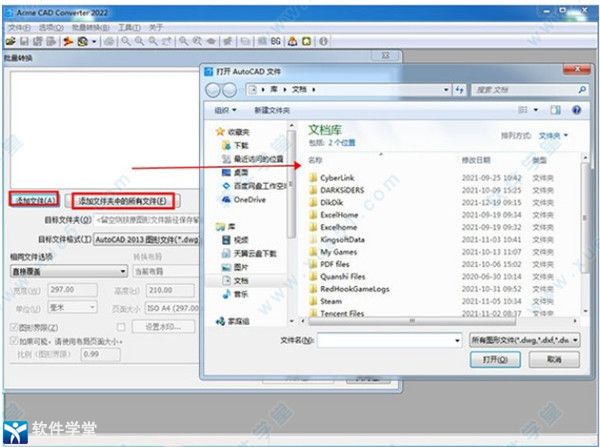The width and height of the screenshot is (600, 447).
Task: Click the forward arrow in file dialog
Action: pos(229,90)
